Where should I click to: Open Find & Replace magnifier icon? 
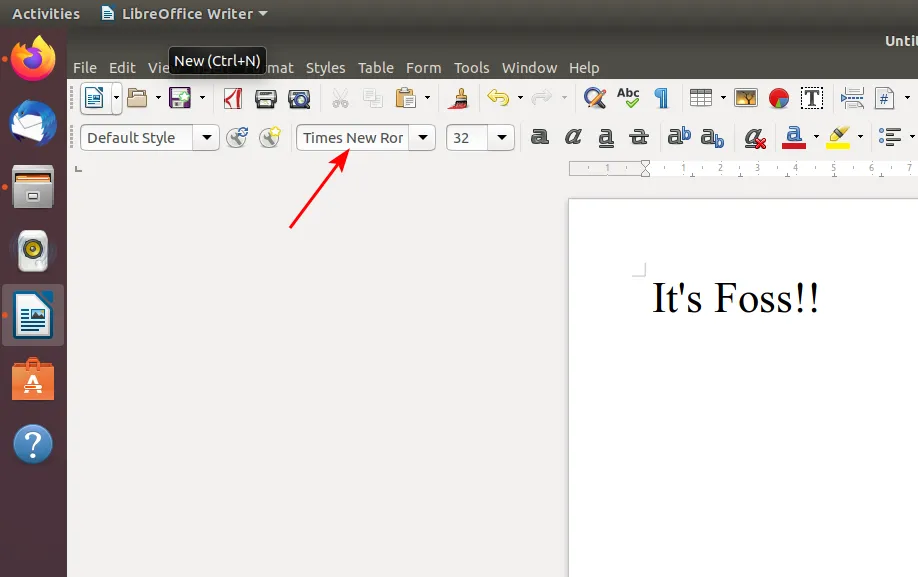click(x=595, y=98)
